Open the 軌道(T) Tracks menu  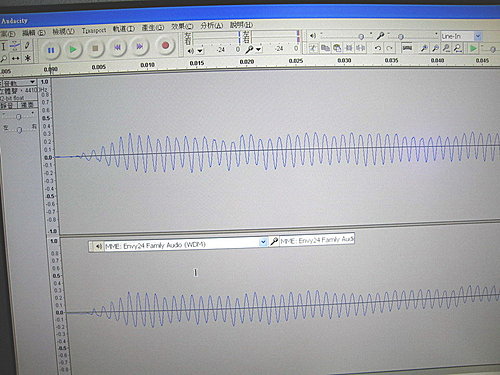(123, 29)
